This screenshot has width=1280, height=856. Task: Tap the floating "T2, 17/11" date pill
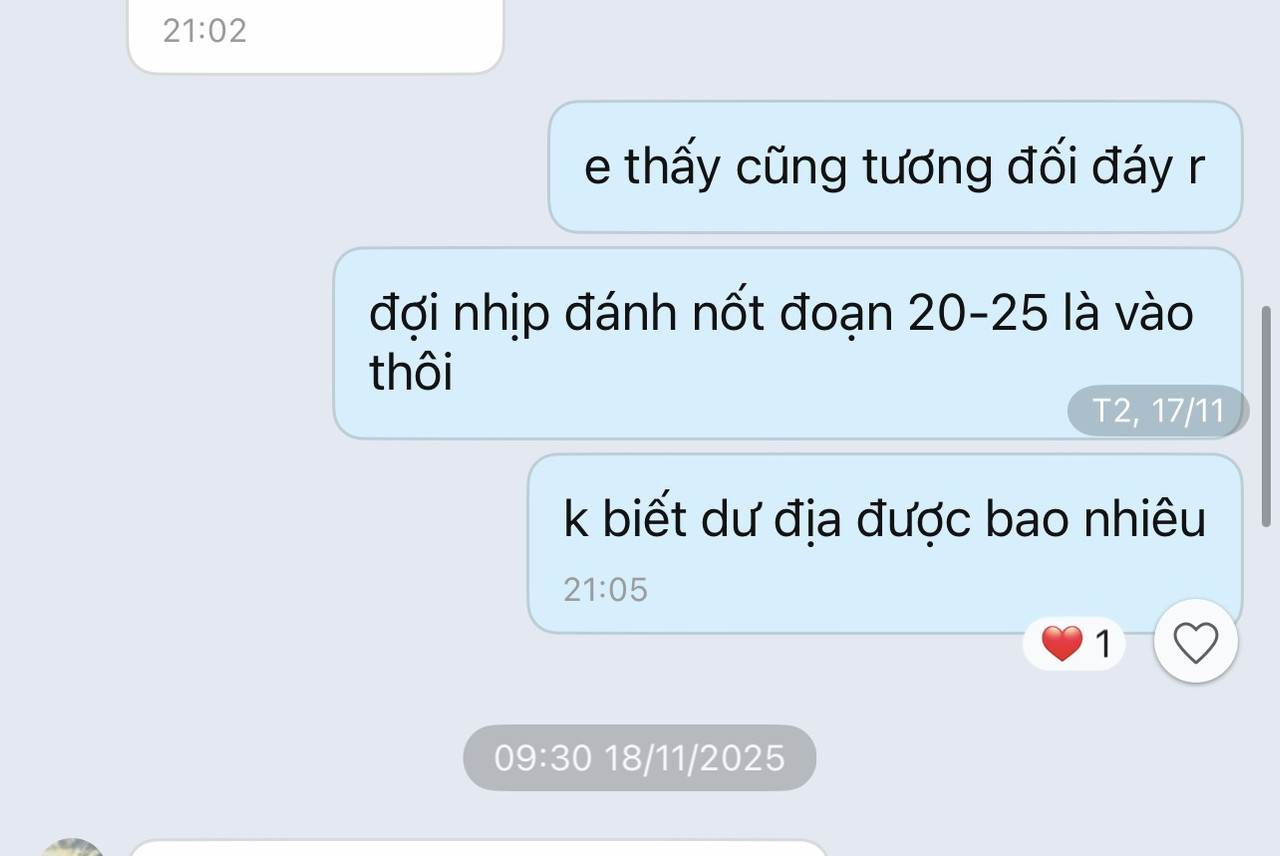click(x=1158, y=411)
